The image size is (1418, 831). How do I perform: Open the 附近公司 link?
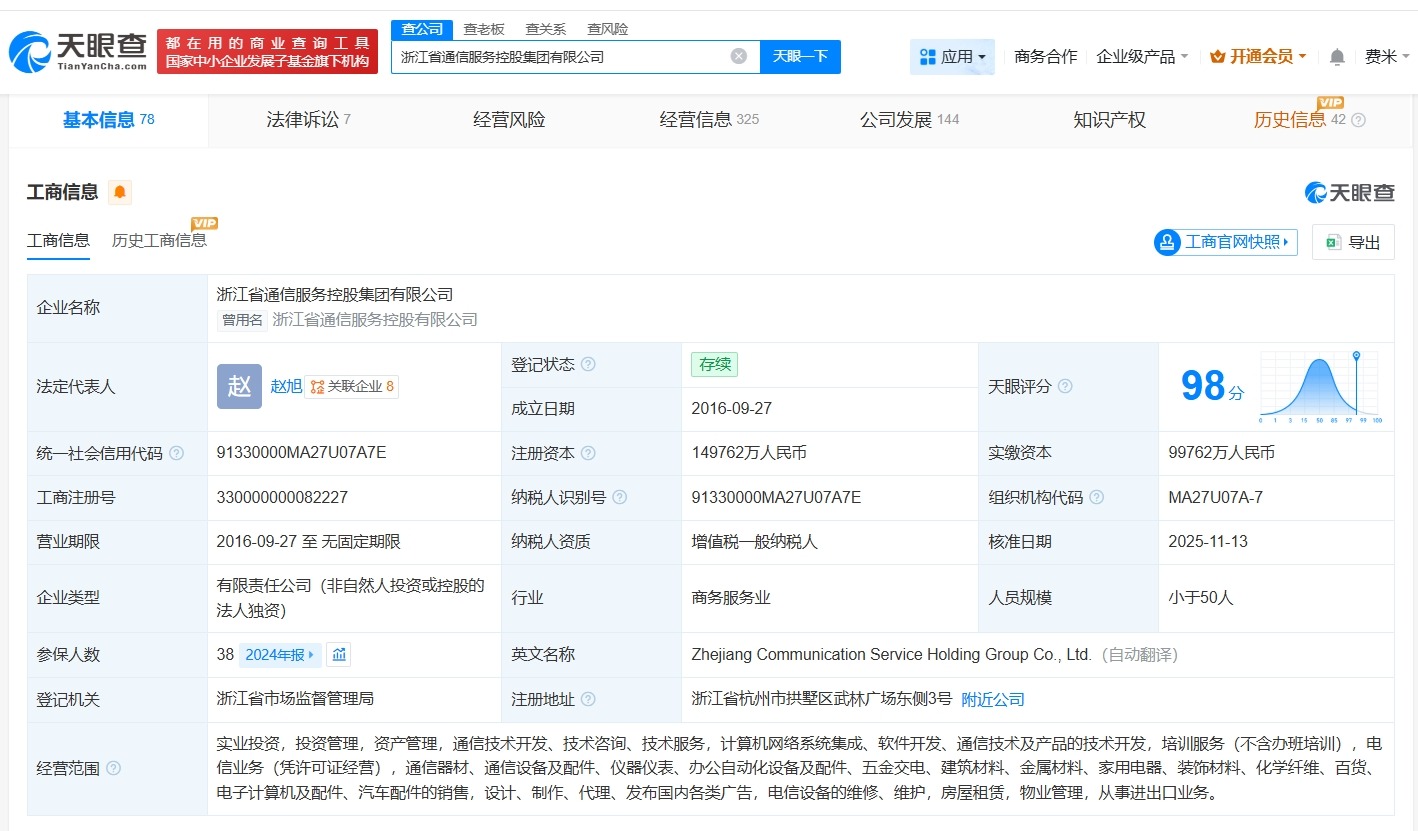click(992, 700)
